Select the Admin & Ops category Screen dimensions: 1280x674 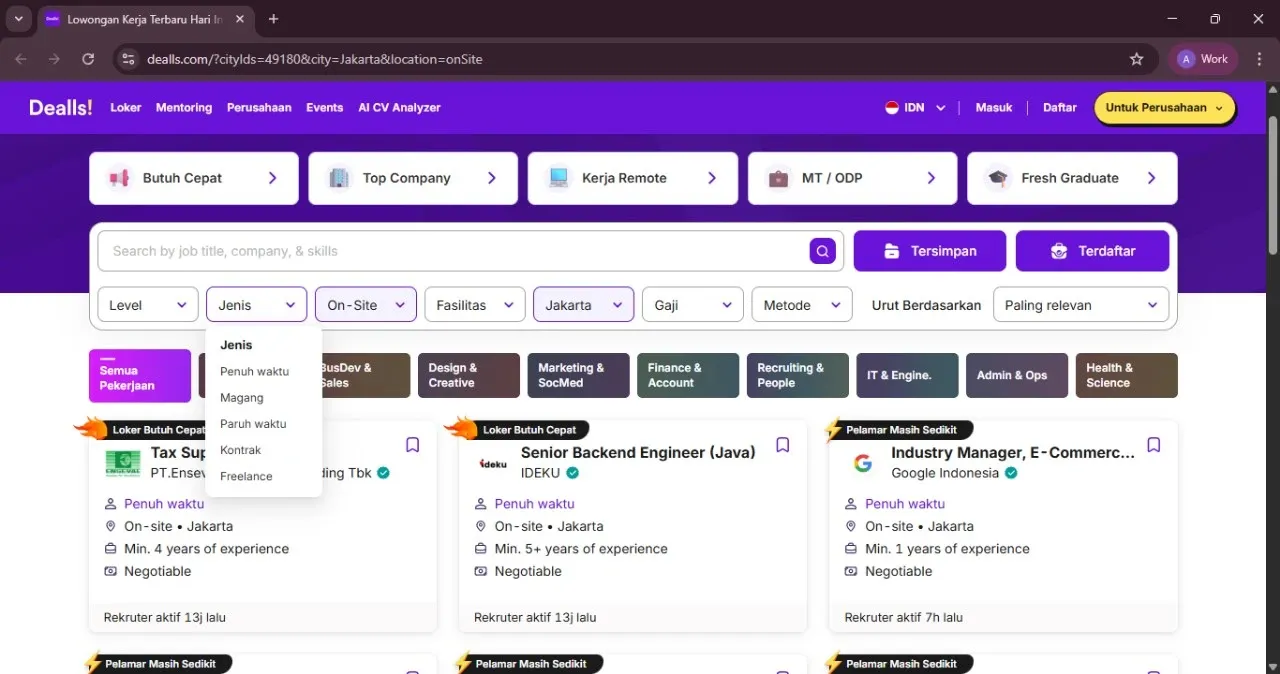(x=1017, y=375)
